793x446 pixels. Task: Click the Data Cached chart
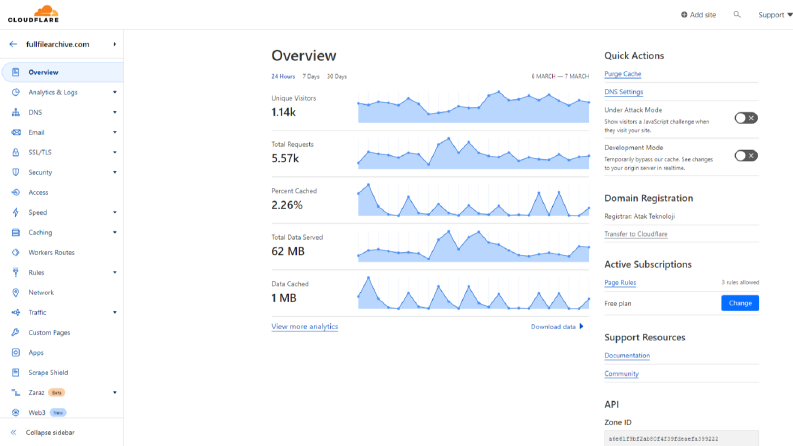[x=473, y=293]
